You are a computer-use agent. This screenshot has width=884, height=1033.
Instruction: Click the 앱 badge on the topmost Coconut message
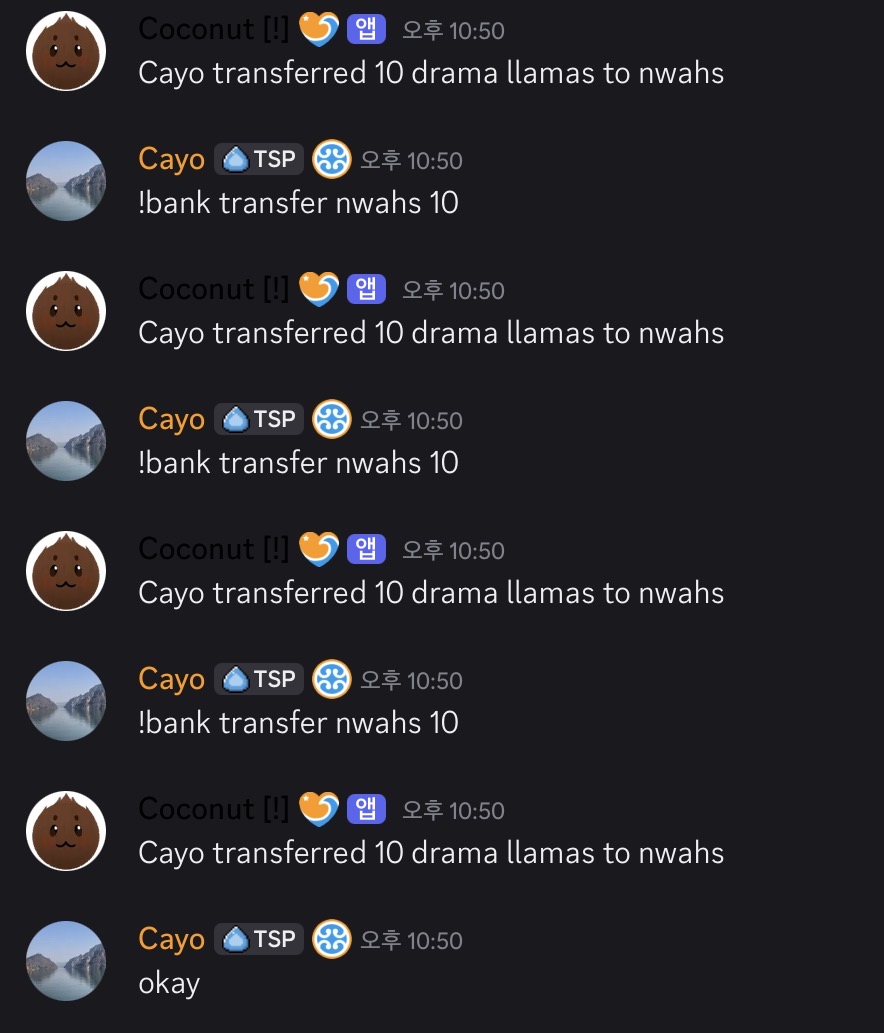coord(366,30)
